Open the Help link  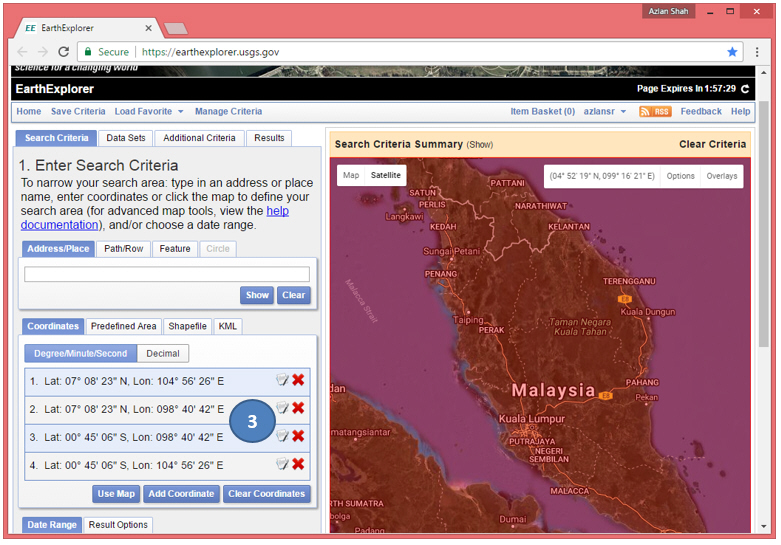coord(740,112)
